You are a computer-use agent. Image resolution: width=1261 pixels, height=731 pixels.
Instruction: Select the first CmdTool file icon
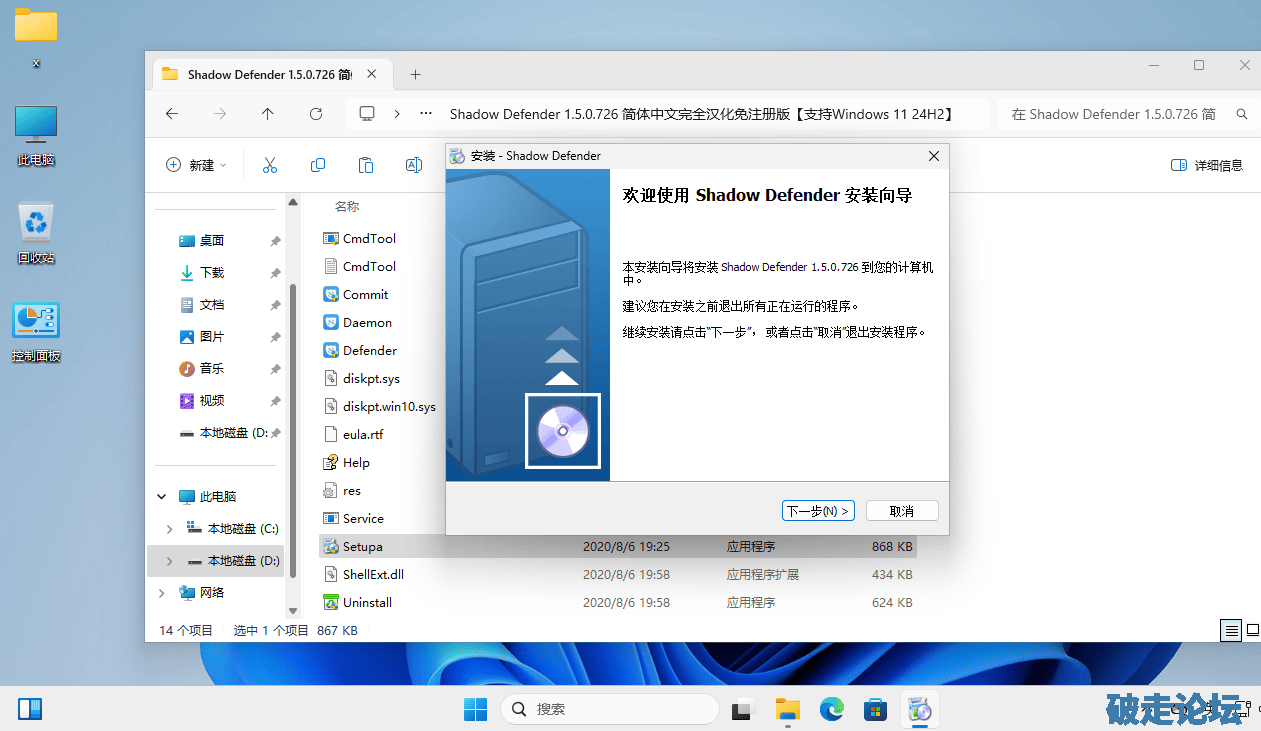[332, 239]
